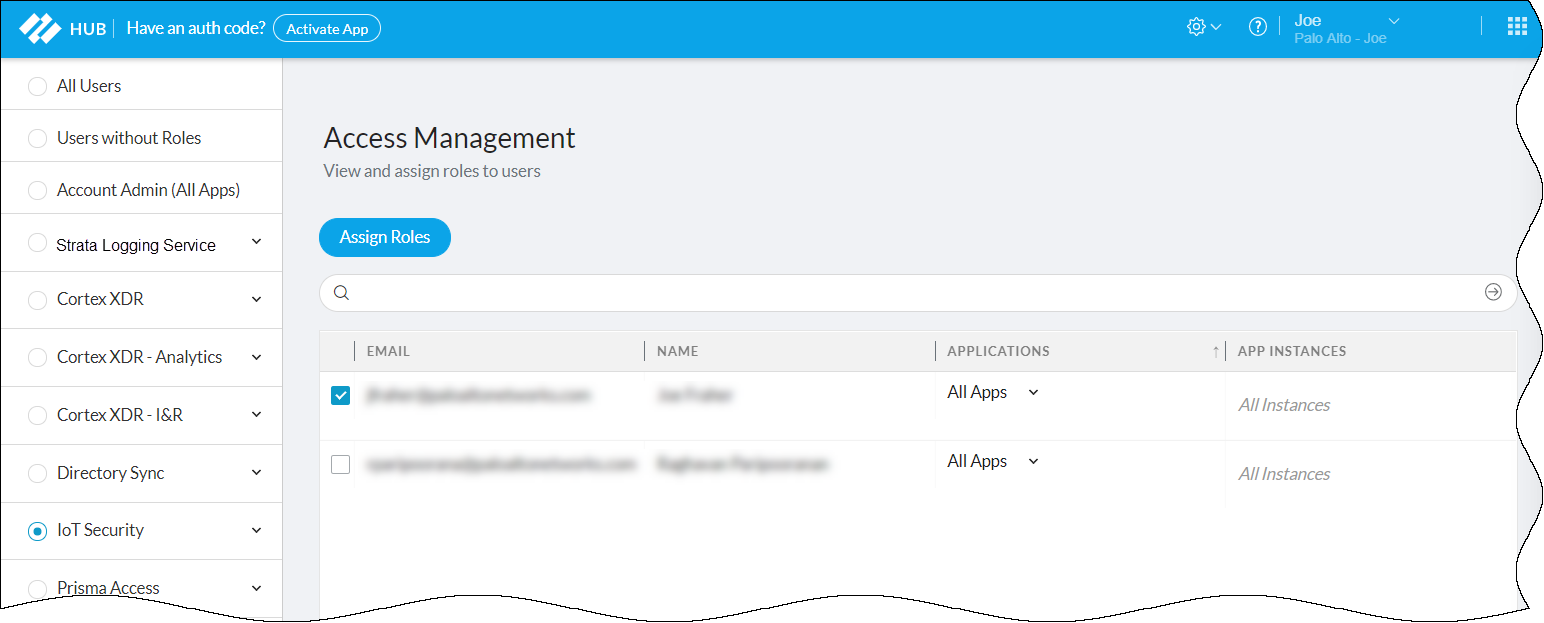1544x623 pixels.
Task: Select Account Admin (All Apps) radio button
Action: [x=37, y=190]
